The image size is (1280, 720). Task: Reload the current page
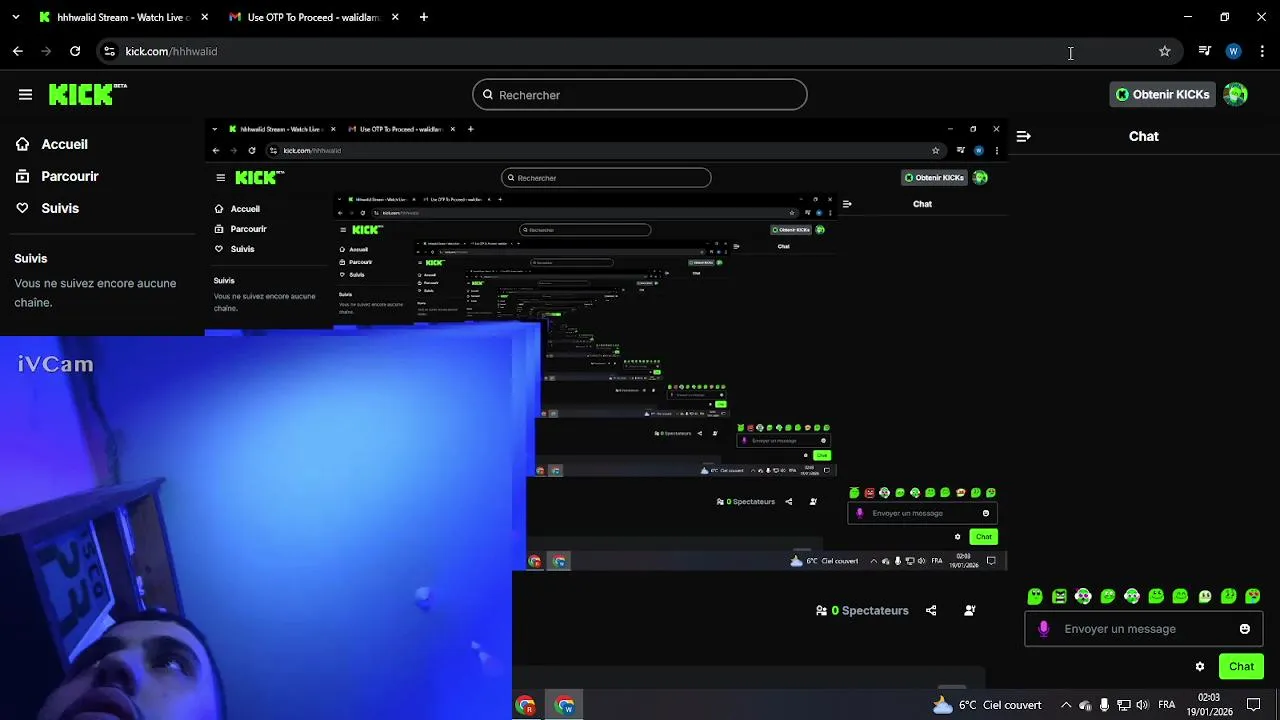pos(75,51)
